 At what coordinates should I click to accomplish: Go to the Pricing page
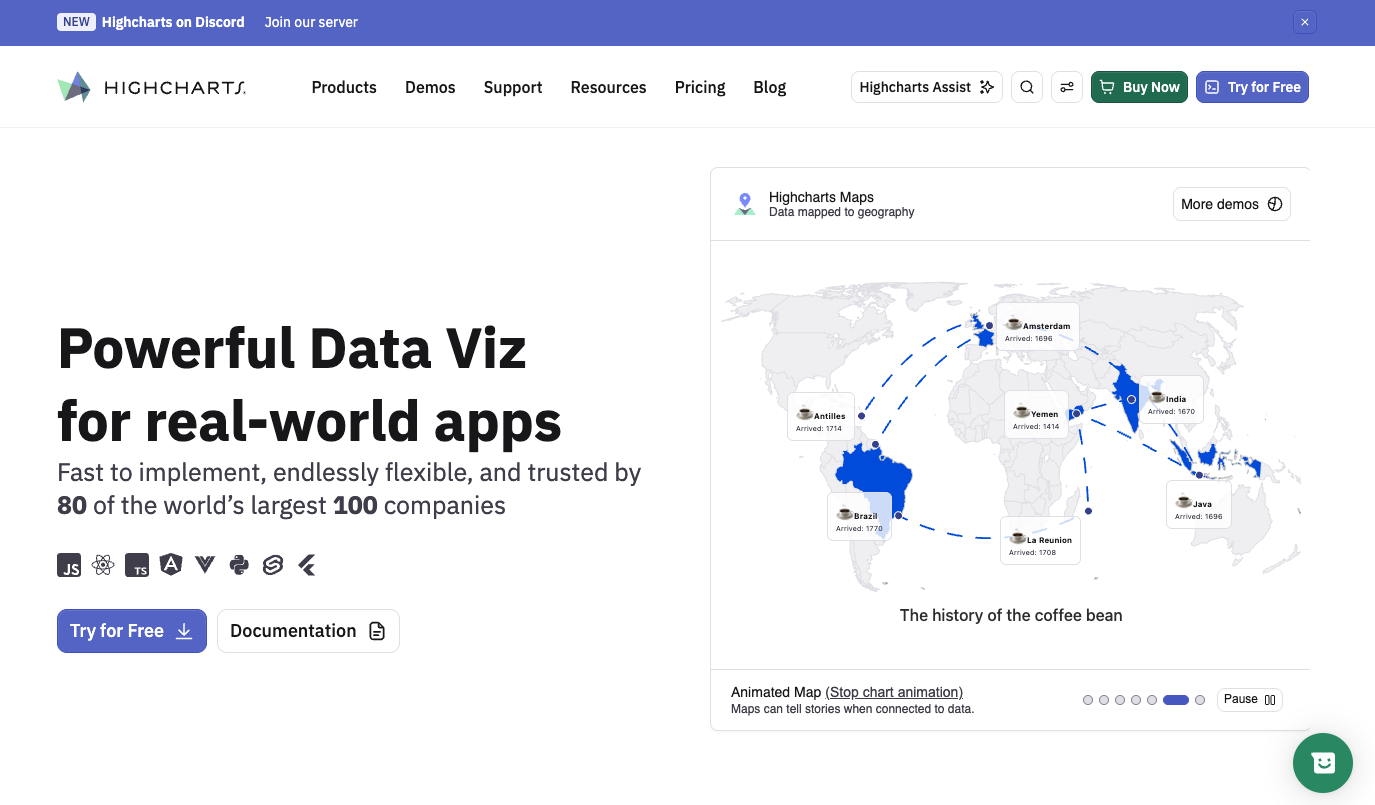[700, 87]
